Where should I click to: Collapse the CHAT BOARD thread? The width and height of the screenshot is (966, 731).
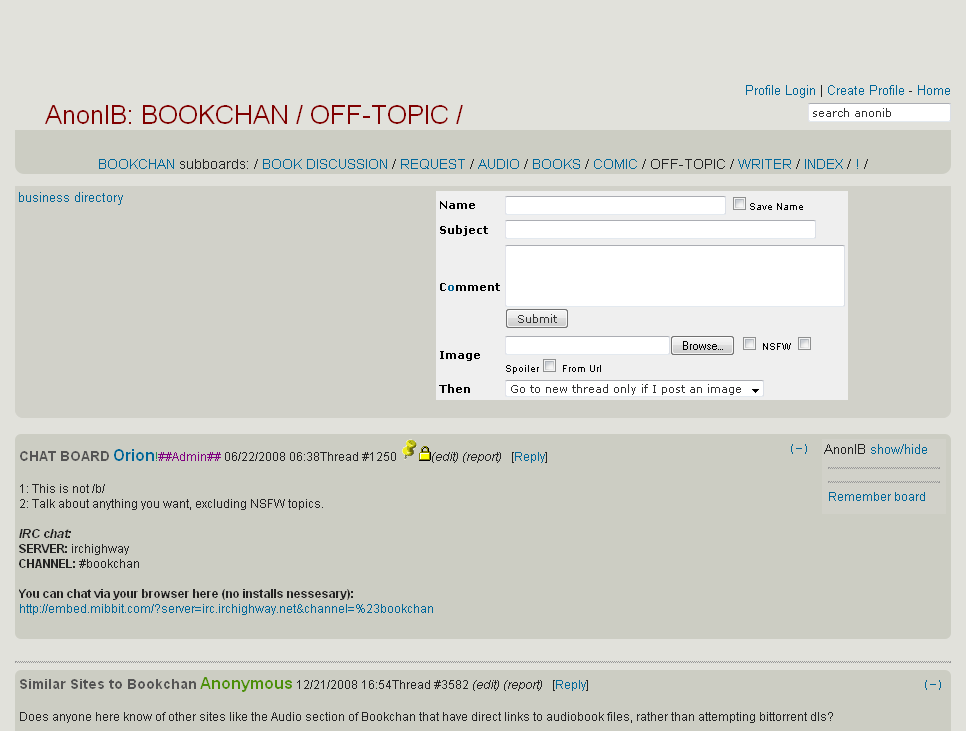(x=798, y=449)
